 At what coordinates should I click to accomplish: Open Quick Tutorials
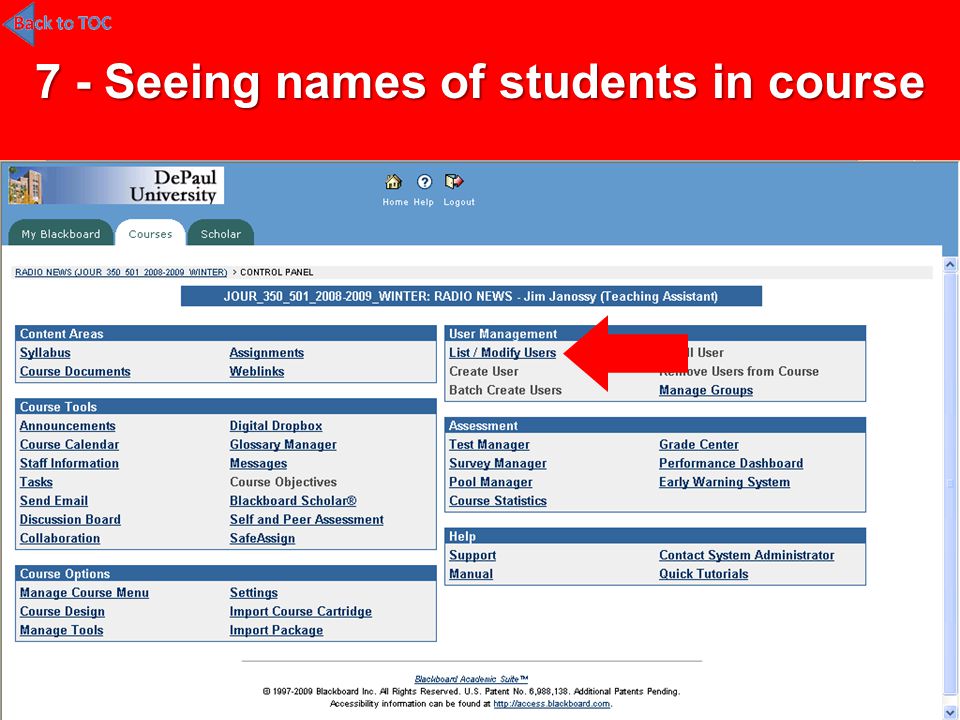703,574
